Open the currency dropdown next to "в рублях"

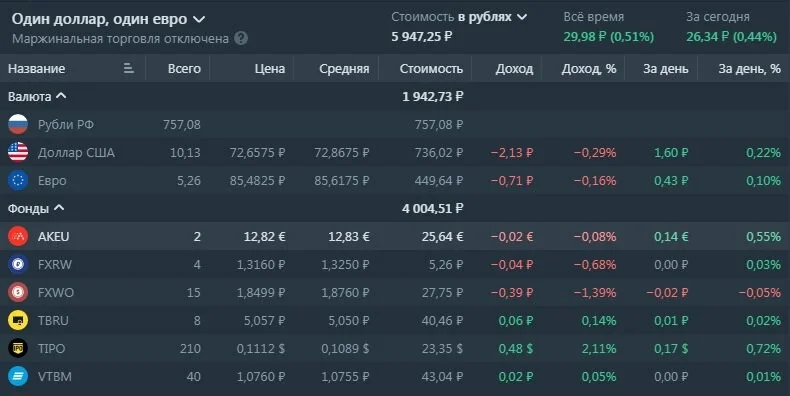(522, 17)
